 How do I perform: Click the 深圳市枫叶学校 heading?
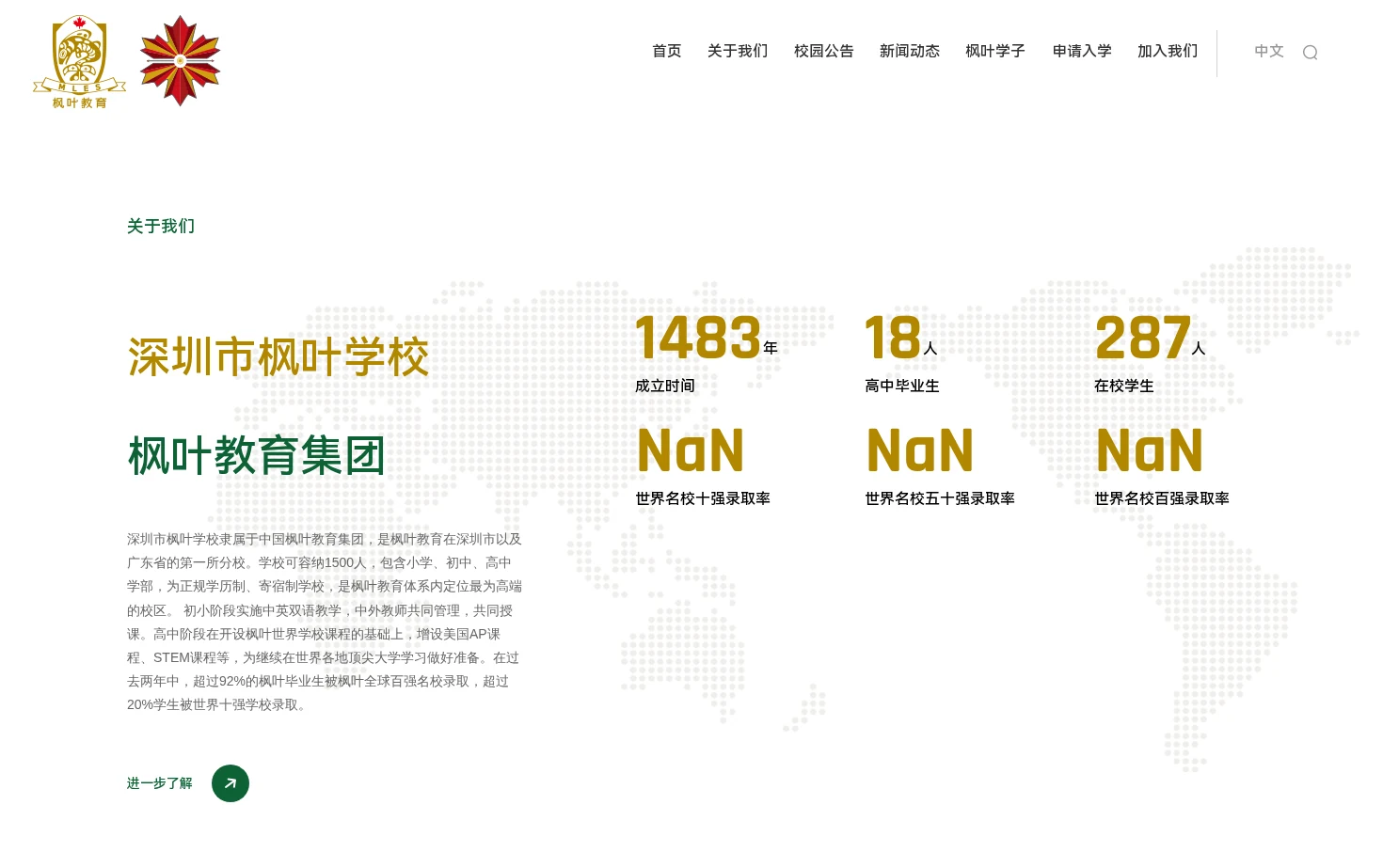pyautogui.click(x=278, y=357)
